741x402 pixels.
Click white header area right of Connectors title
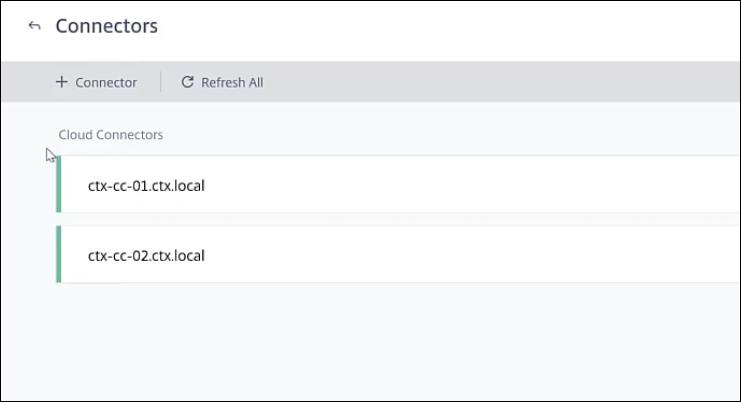click(x=450, y=26)
